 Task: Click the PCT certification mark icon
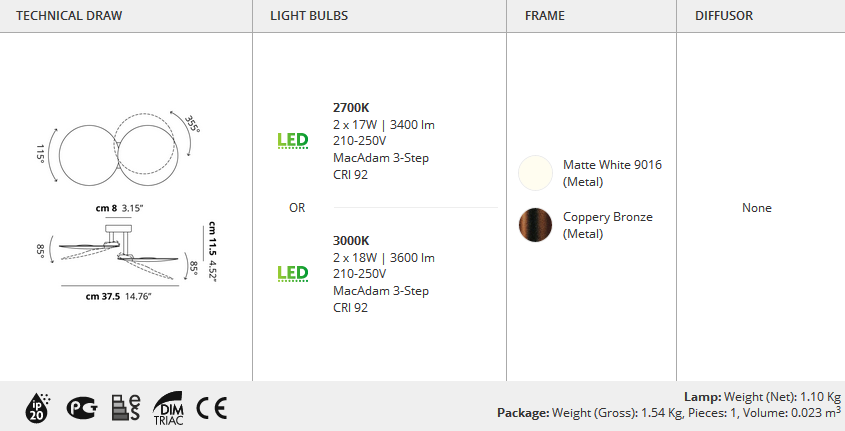tap(82, 408)
